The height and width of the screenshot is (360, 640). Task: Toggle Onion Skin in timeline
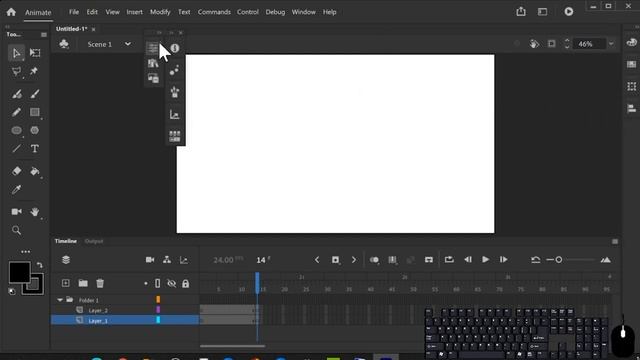pyautogui.click(x=374, y=260)
